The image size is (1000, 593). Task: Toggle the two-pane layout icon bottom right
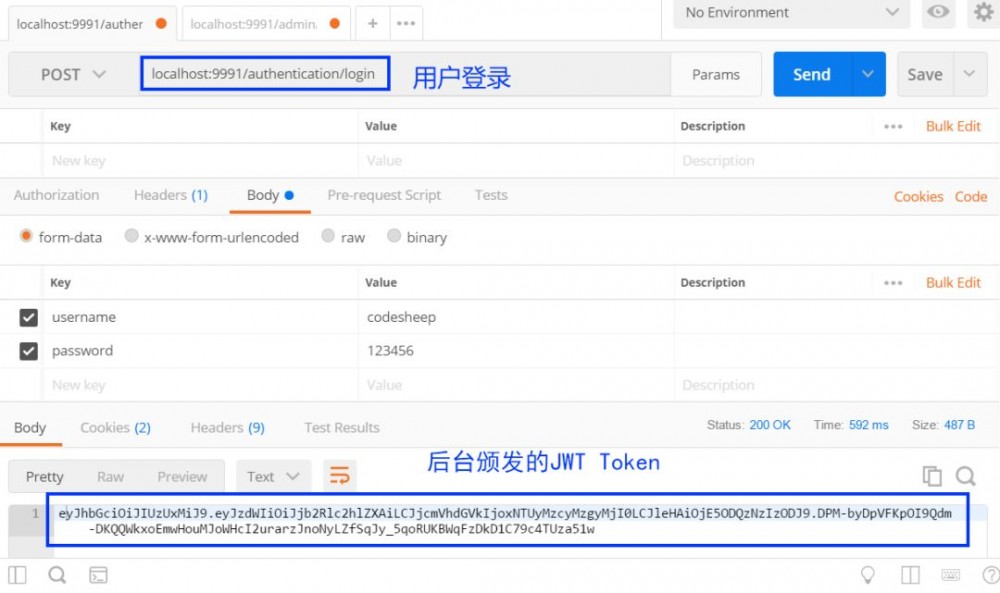coord(910,575)
